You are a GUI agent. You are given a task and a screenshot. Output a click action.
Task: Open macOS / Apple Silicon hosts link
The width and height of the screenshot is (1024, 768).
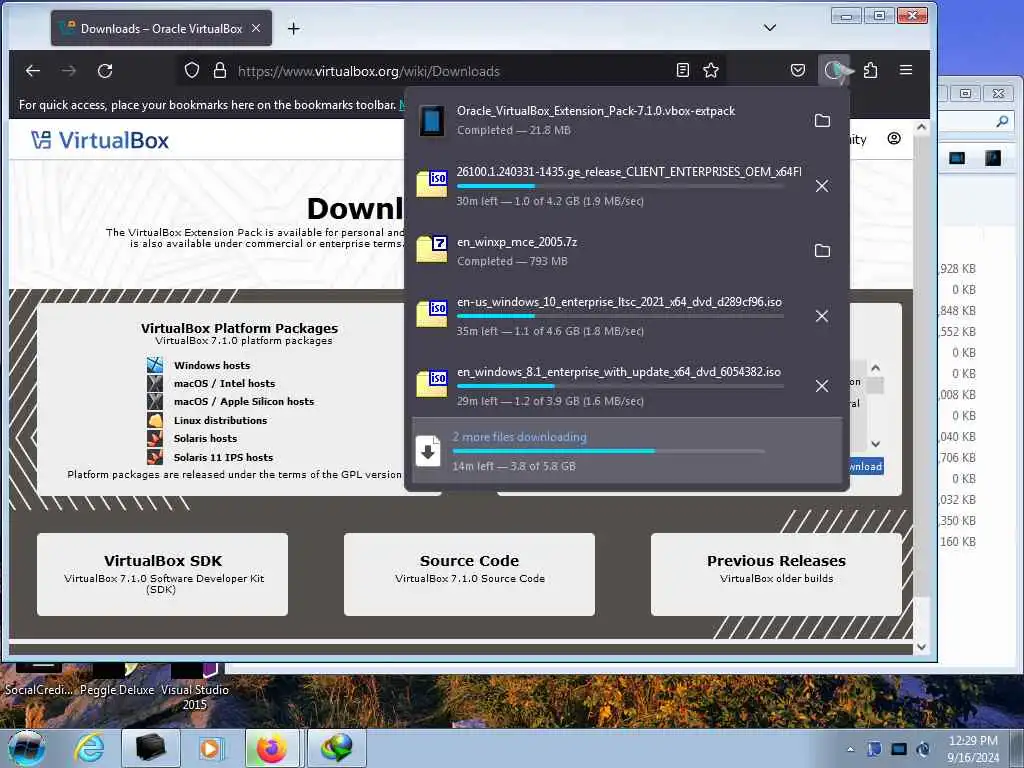(244, 402)
